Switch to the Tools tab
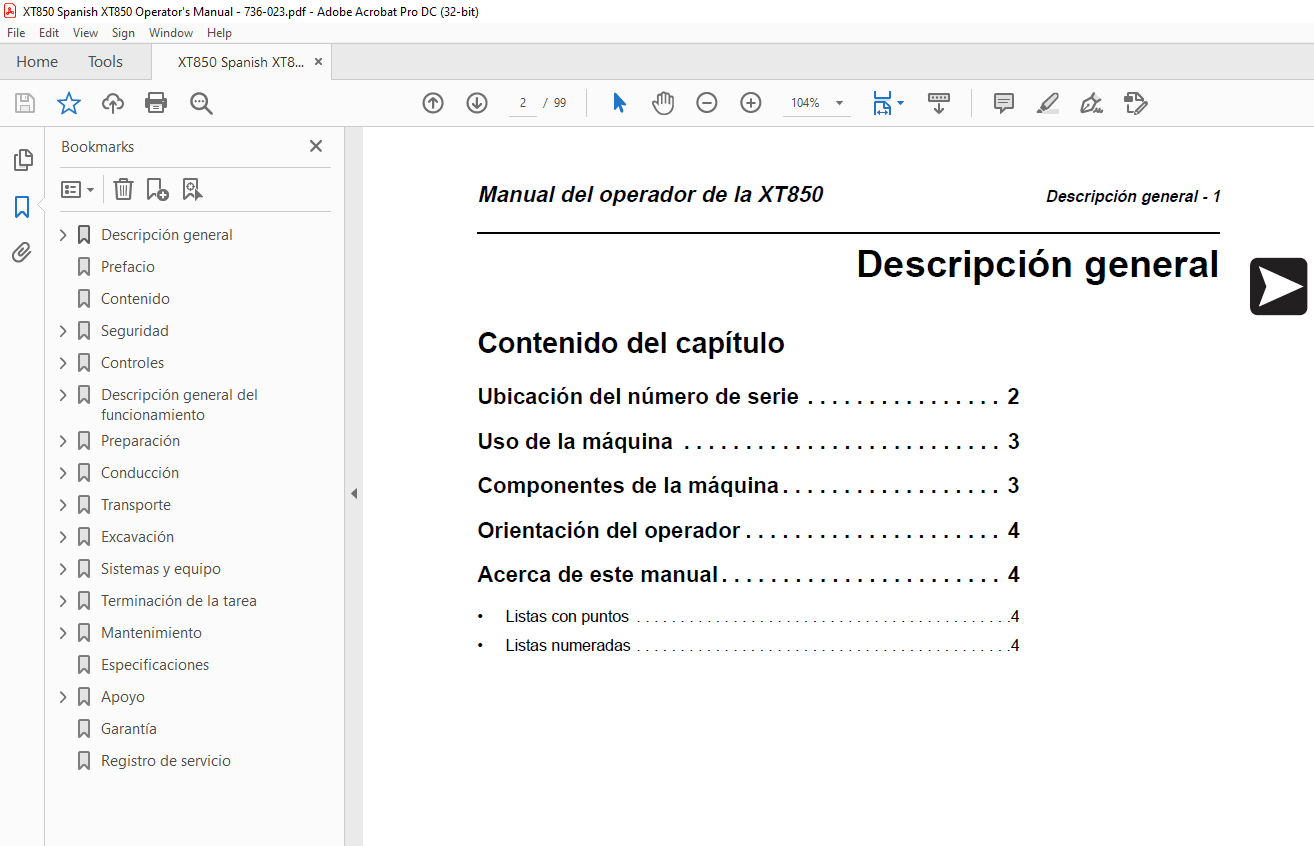 click(105, 62)
